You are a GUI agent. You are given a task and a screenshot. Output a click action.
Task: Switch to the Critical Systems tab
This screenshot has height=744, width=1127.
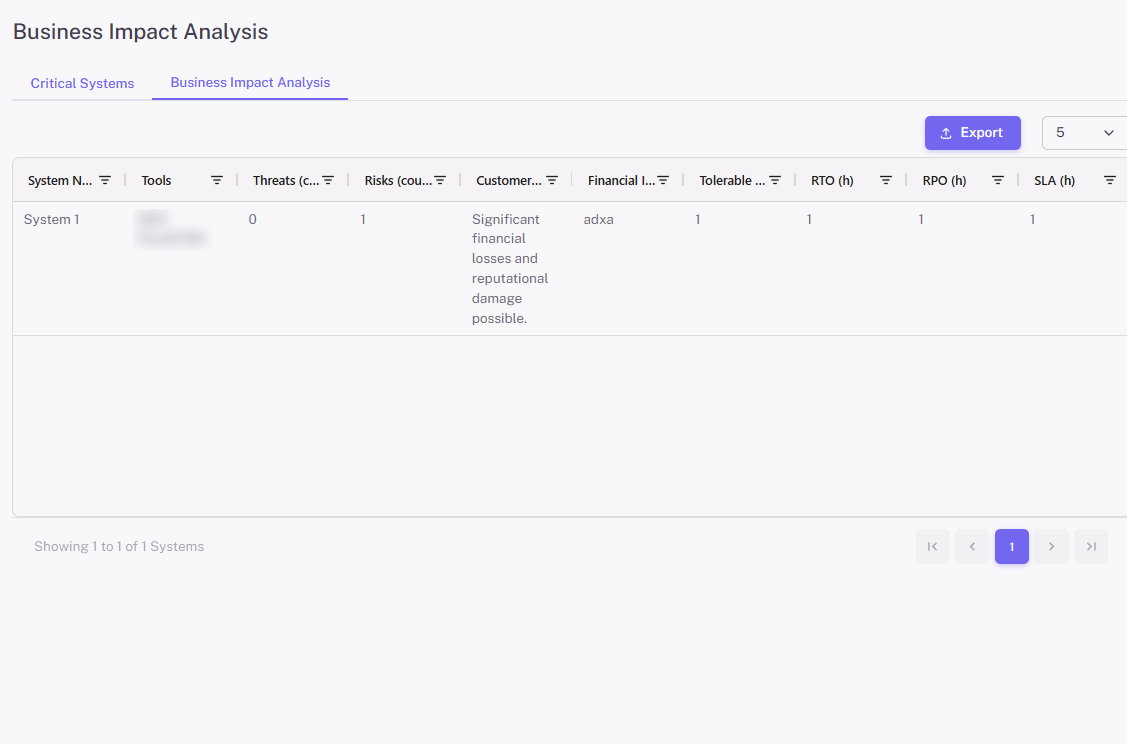point(82,84)
